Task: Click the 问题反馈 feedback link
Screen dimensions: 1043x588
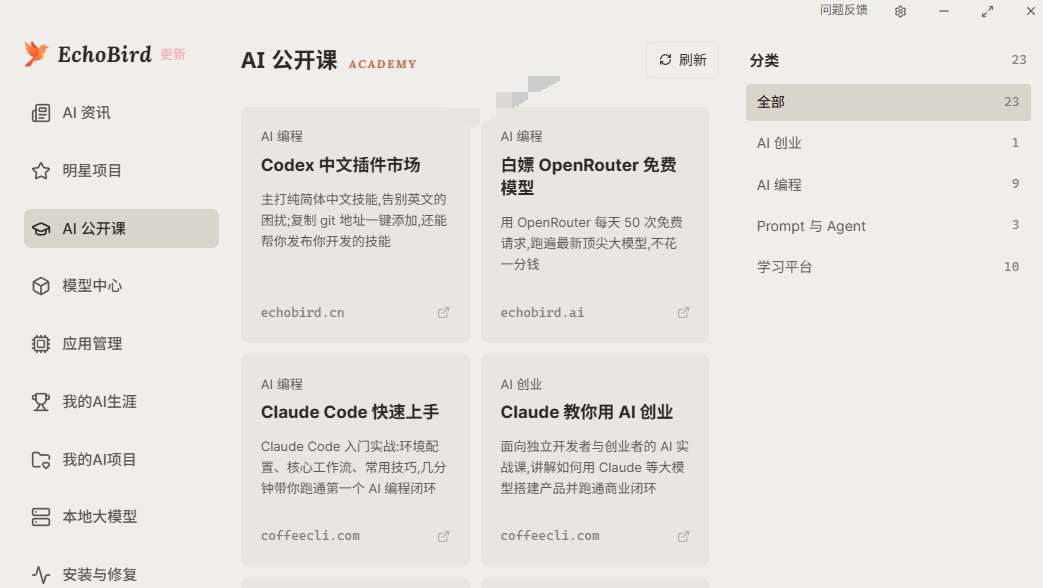Action: pyautogui.click(x=843, y=10)
